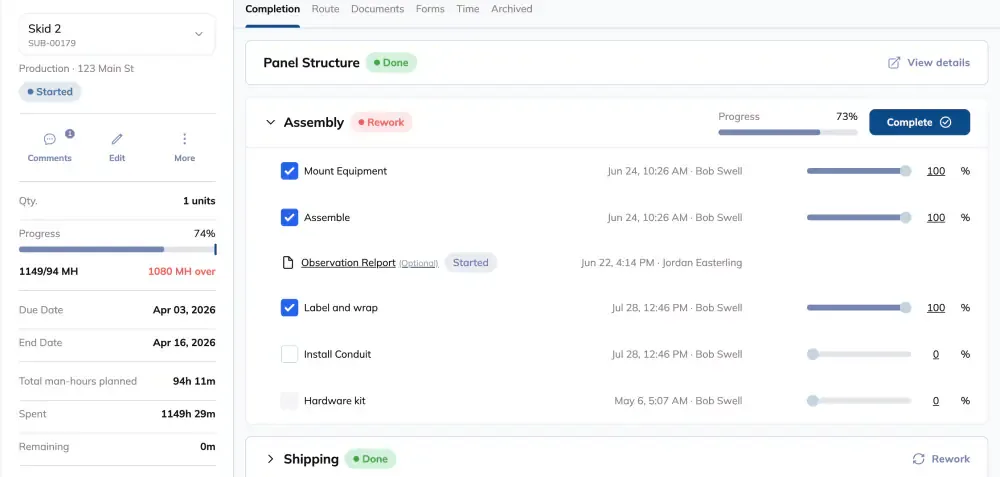Click the 'Panel Structure' heading
Screen dimensions: 1000x477
(311, 62)
